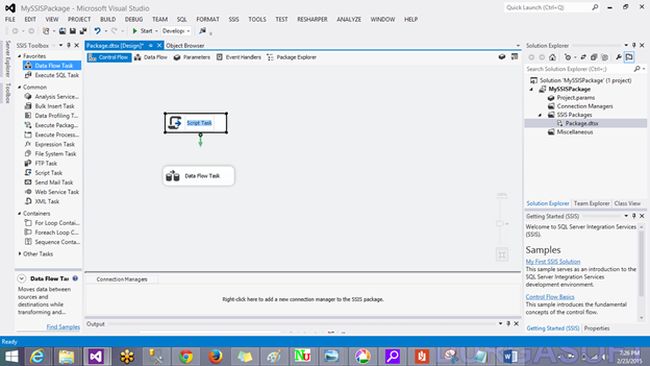The image size is (650, 366).
Task: Toggle auto-hide pin on Getting Started panel
Action: click(x=634, y=216)
